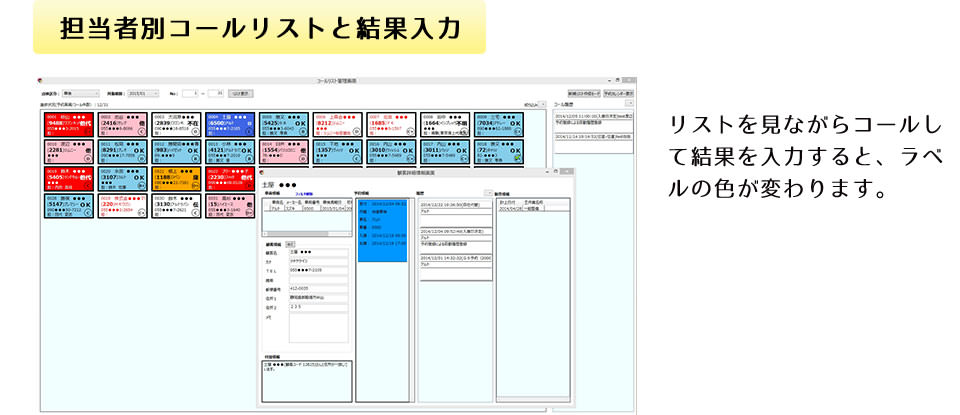Click the postal code field showing 412-0035

(318, 290)
